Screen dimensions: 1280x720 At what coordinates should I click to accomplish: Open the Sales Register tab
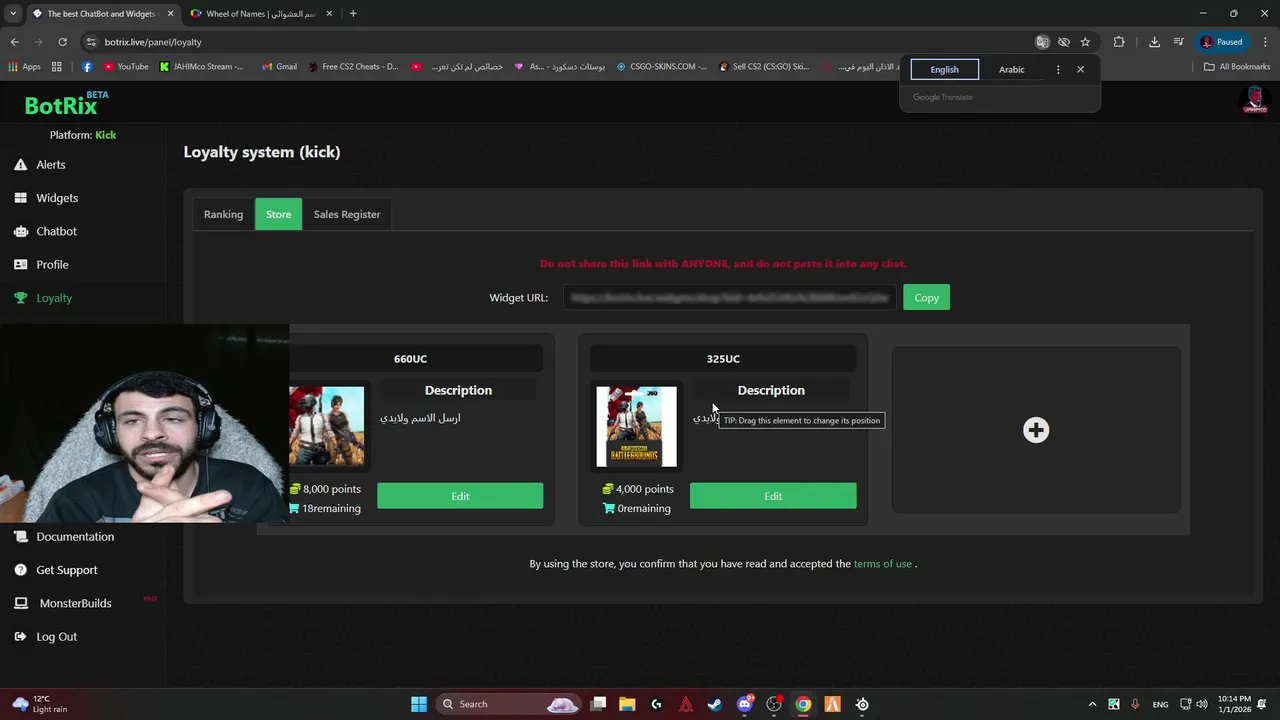coord(347,214)
